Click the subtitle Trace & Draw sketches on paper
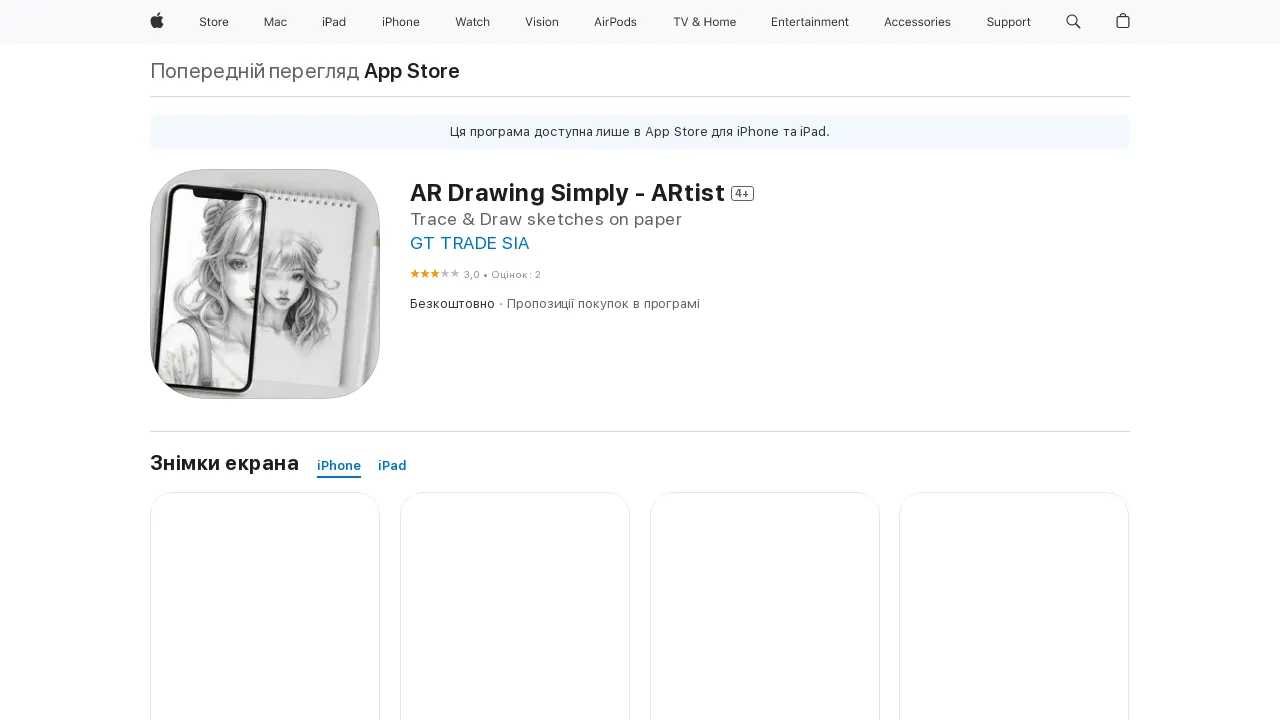This screenshot has height=720, width=1280. [546, 220]
